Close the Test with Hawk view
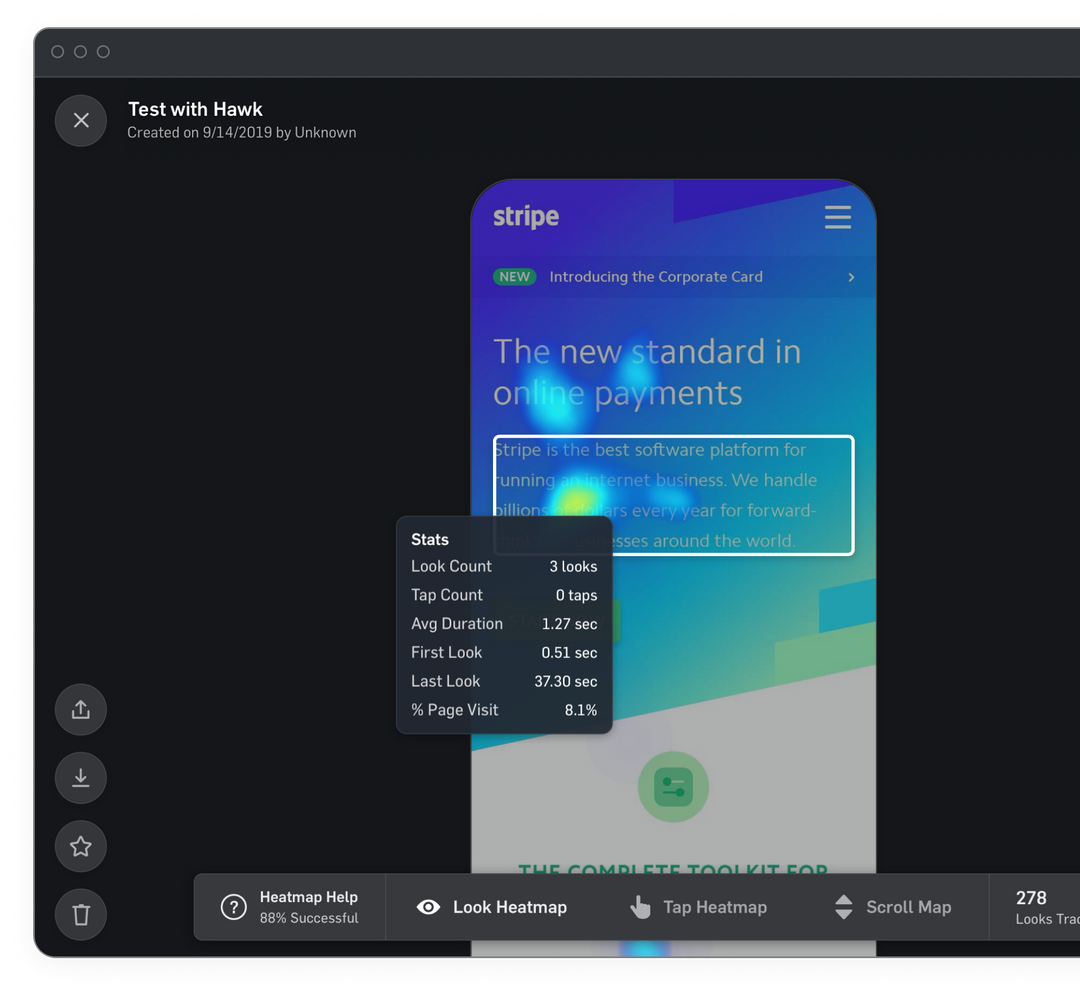The width and height of the screenshot is (1080, 996). 81,120
